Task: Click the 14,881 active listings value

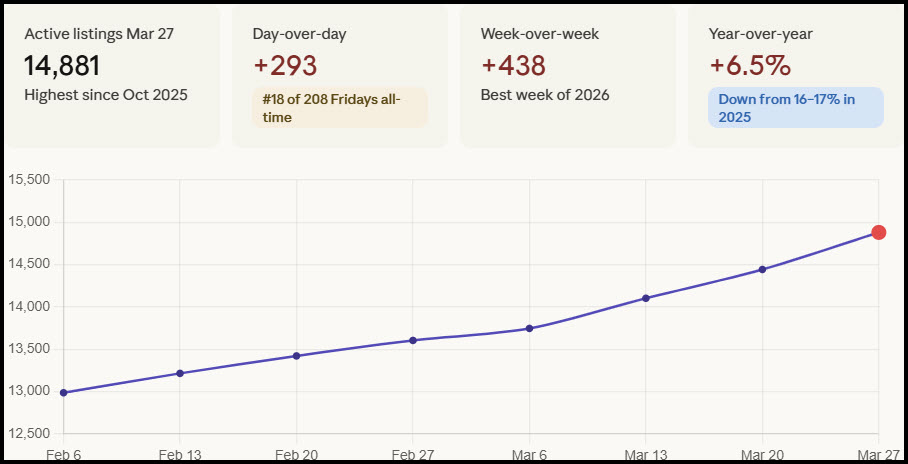Action: click(x=62, y=66)
